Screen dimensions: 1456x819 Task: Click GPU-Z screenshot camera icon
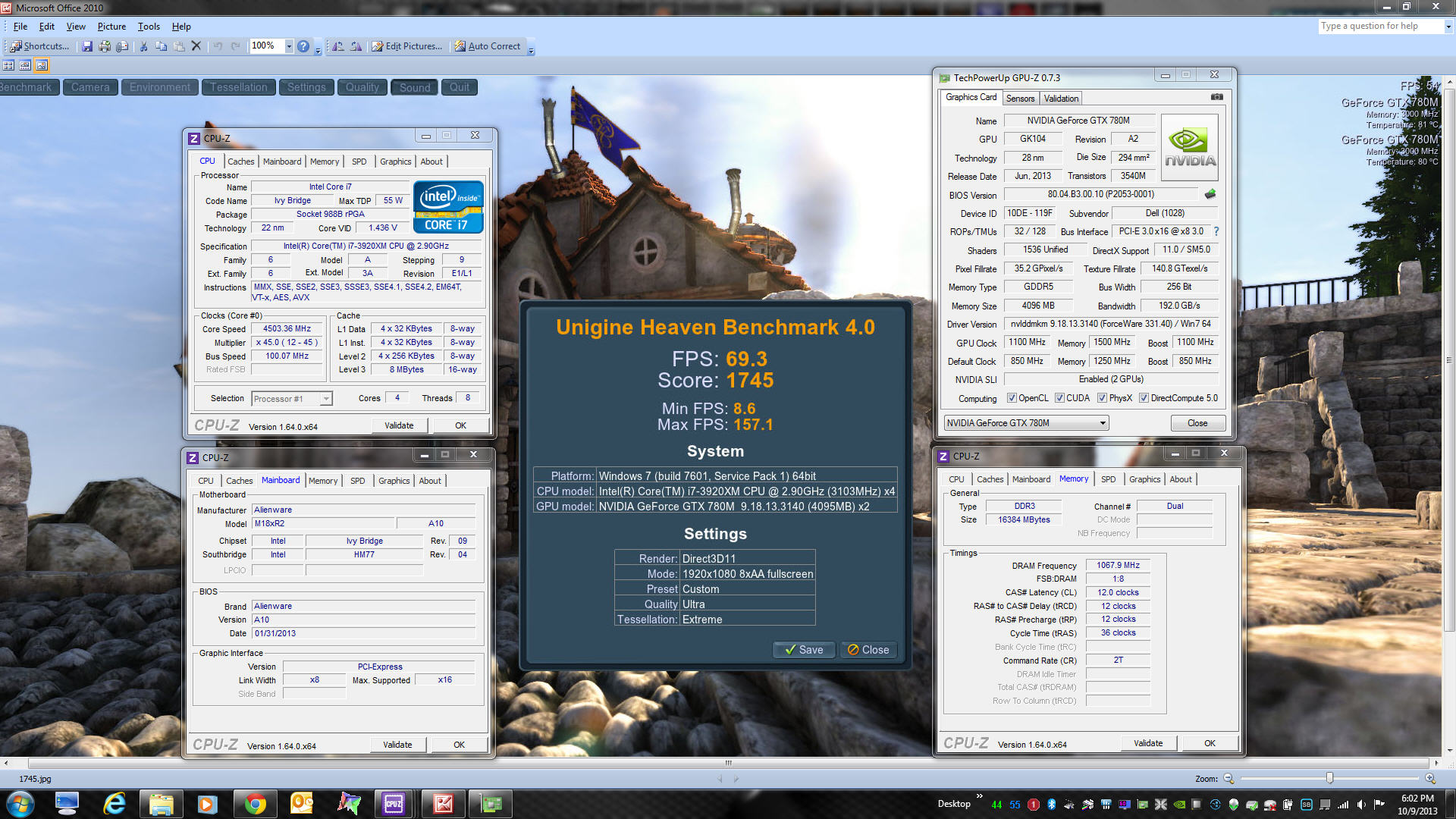pyautogui.click(x=1216, y=97)
